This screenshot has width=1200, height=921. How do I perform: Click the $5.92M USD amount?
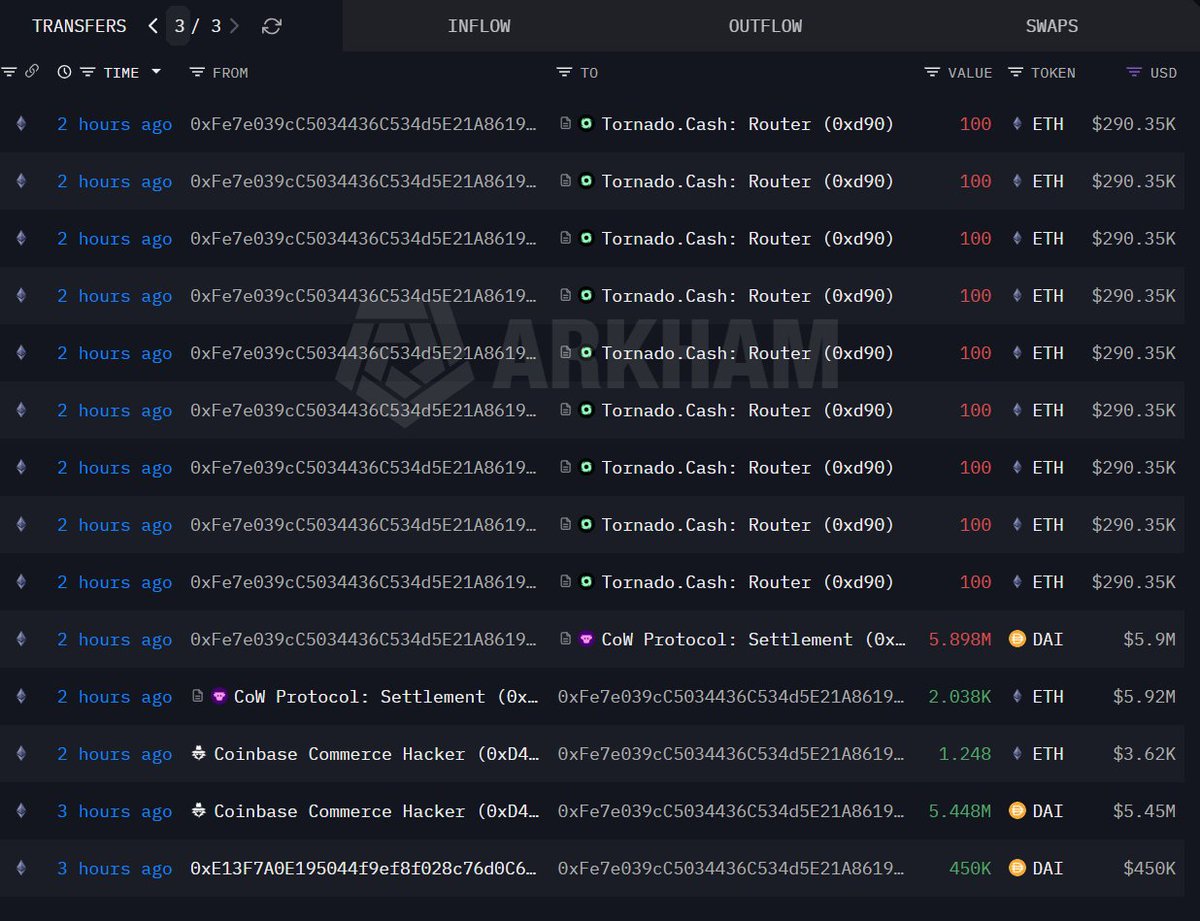tap(1144, 696)
